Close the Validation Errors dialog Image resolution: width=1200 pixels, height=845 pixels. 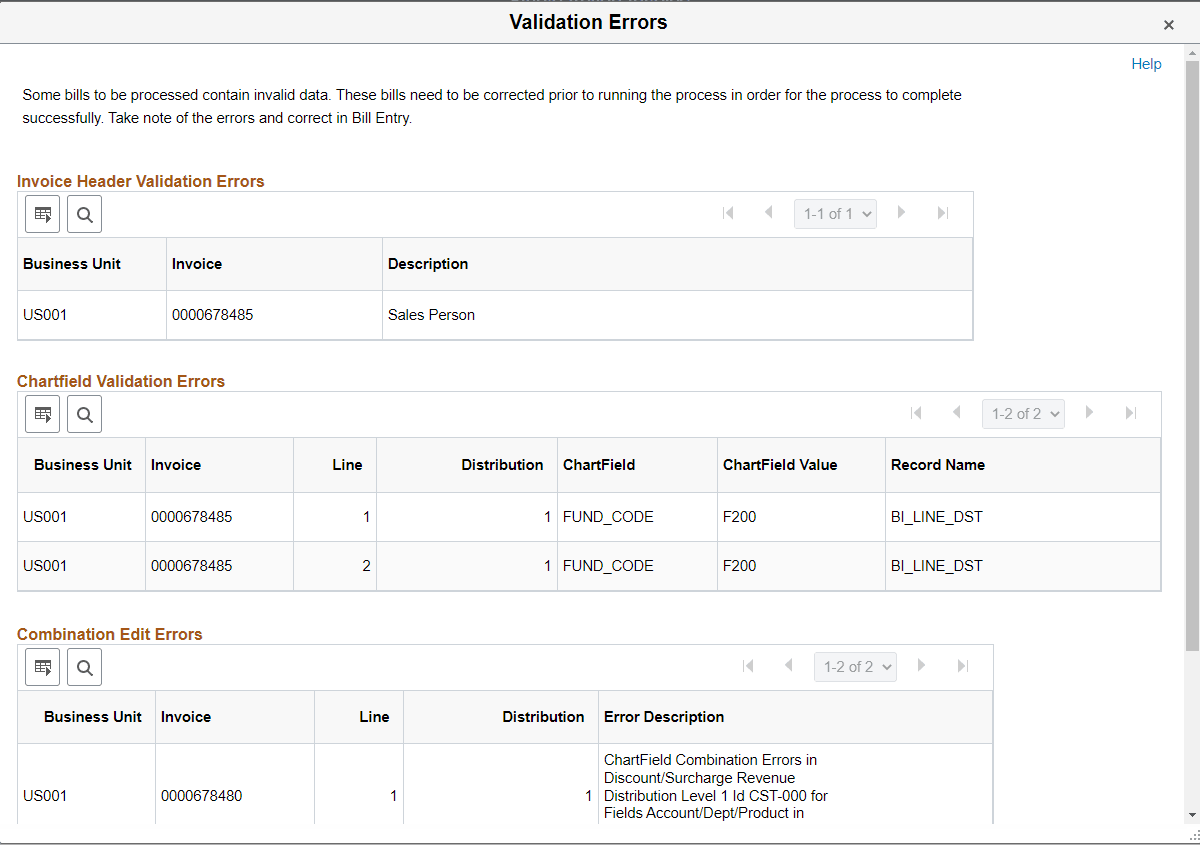(1168, 24)
